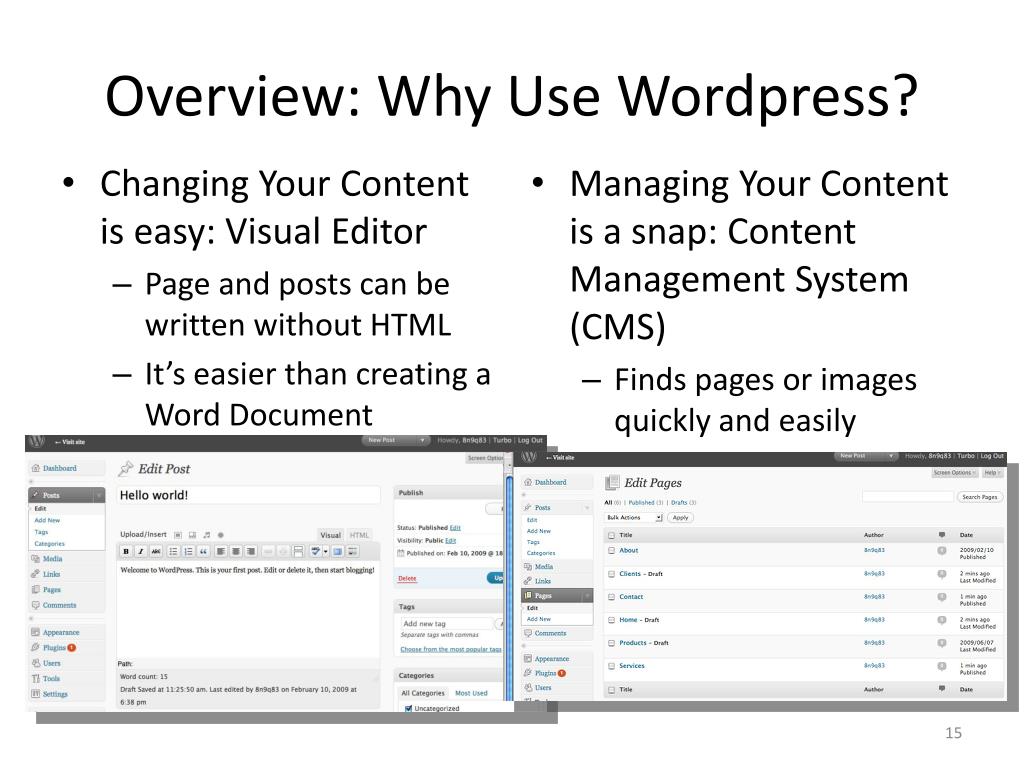
Task: Uncheck the Uncategorized category checkbox
Action: pos(408,709)
